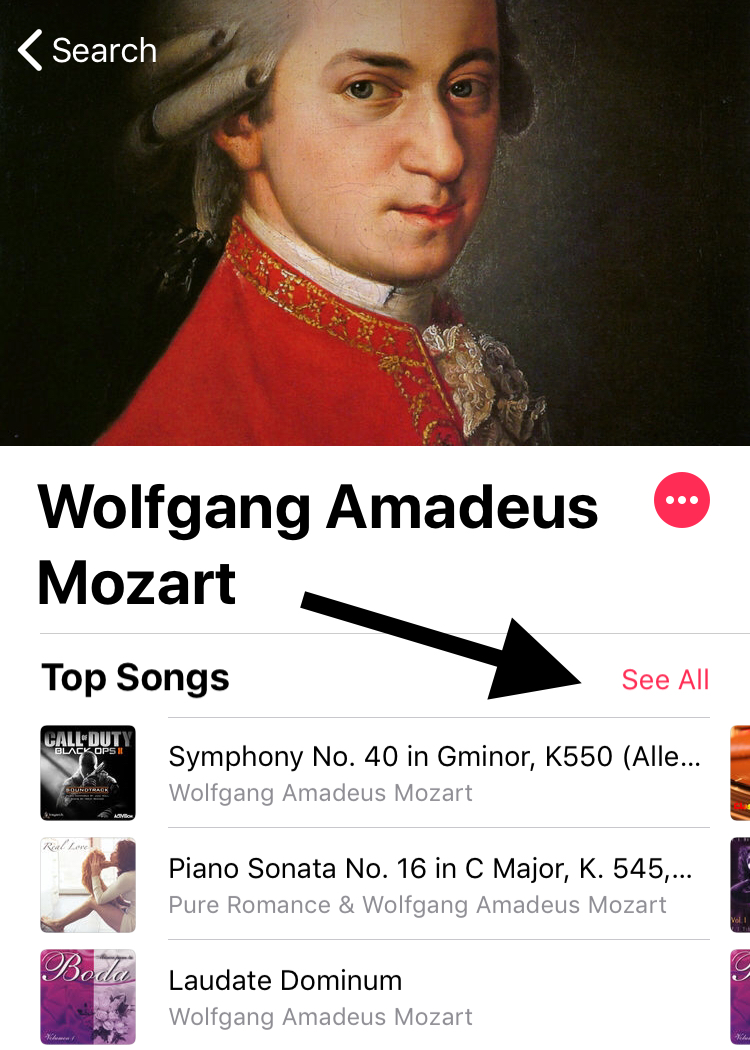Tap See All for Top Songs
Viewport: 750px width, 1050px height.
coord(665,680)
